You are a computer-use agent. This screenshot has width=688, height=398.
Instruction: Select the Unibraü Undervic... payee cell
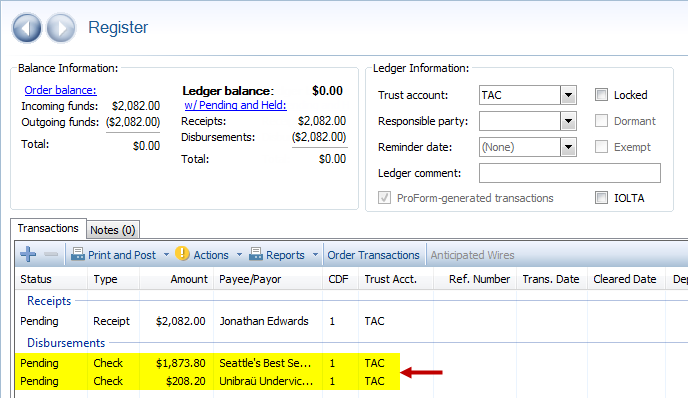click(266, 381)
